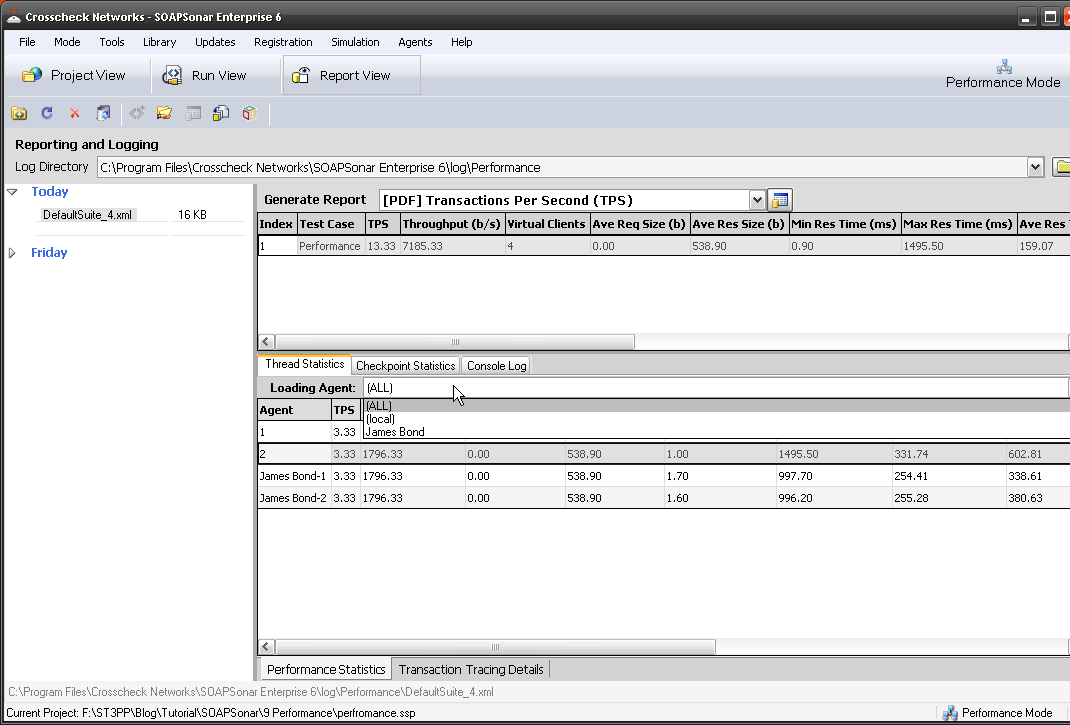Image resolution: width=1070 pixels, height=725 pixels.
Task: Switch to the Thread Statistics tab
Action: point(304,365)
